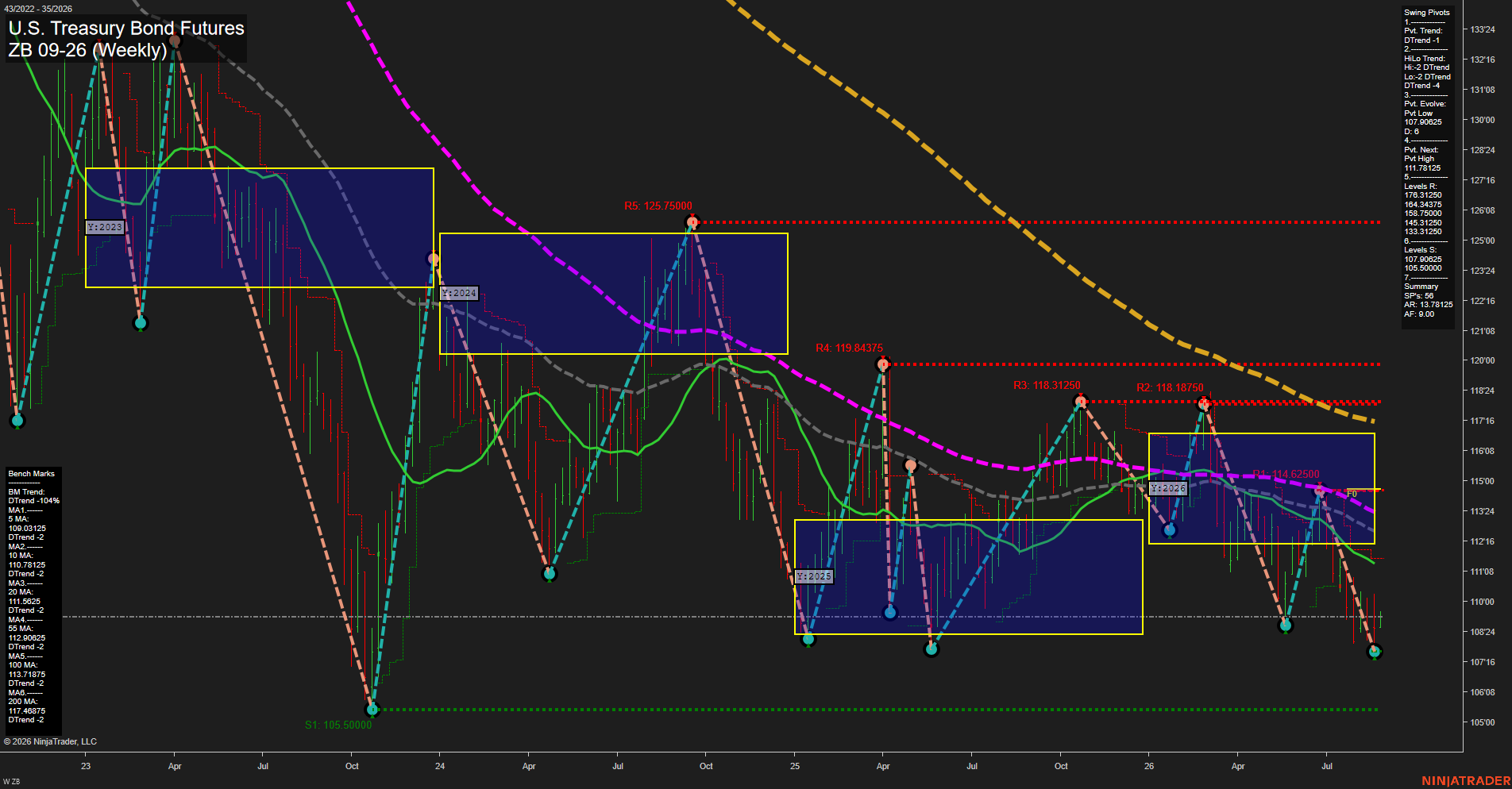1512x789 pixels.
Task: Select the Y:2025 yearly range label
Action: click(x=814, y=576)
